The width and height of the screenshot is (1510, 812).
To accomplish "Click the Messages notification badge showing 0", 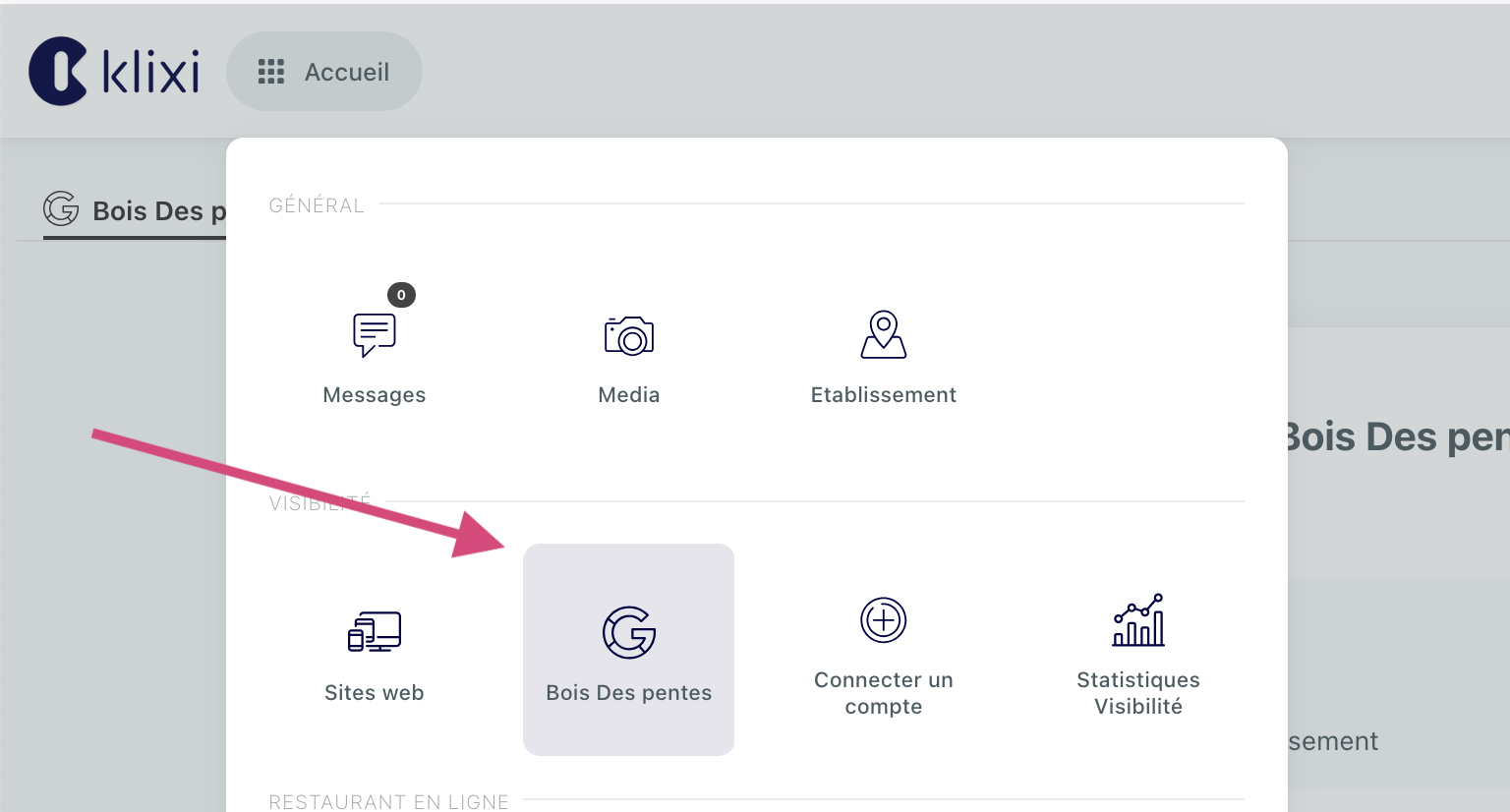I will pos(401,295).
